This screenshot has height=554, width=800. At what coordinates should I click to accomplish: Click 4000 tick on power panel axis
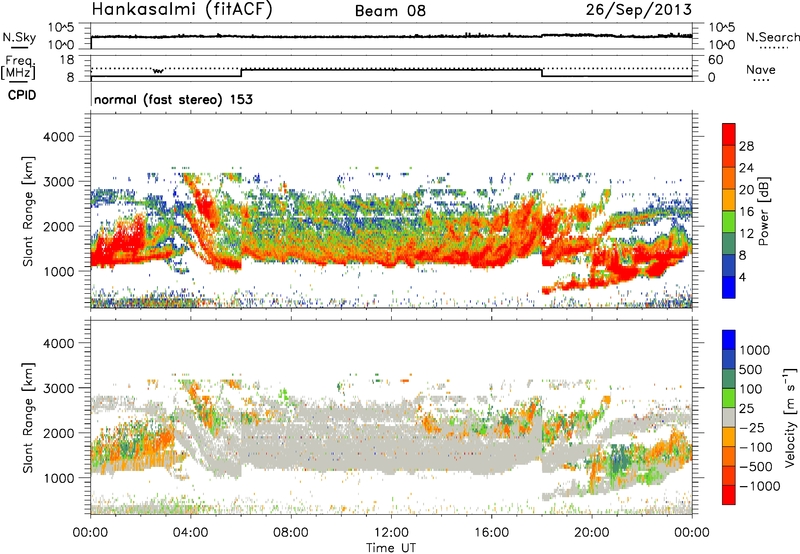tap(58, 137)
